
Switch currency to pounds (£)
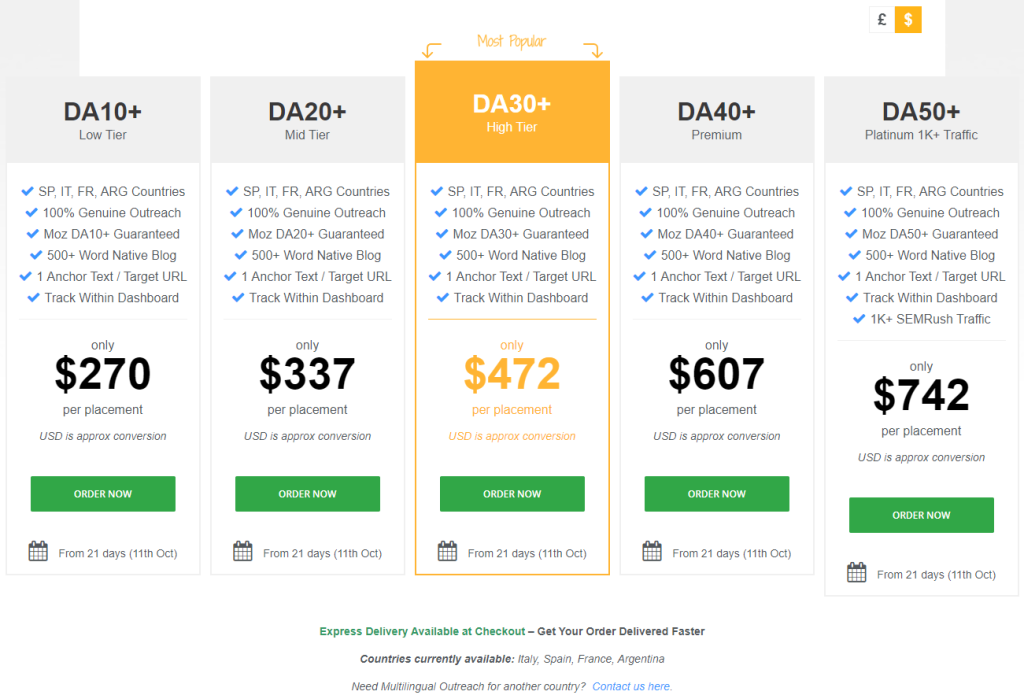[882, 20]
